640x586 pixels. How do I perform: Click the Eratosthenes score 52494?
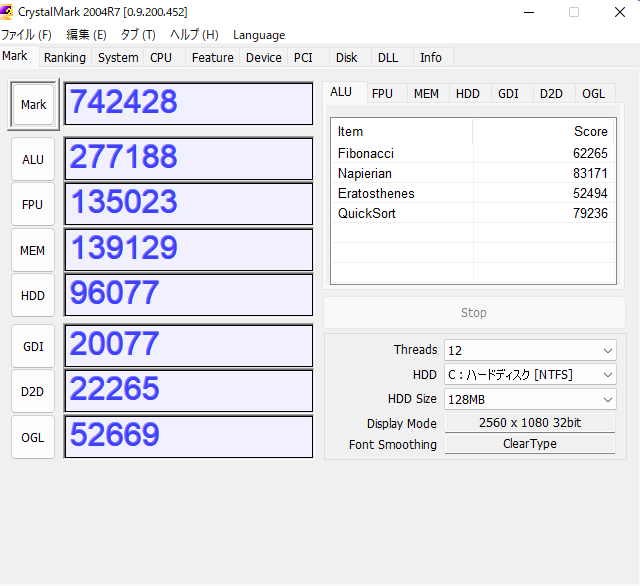point(590,193)
